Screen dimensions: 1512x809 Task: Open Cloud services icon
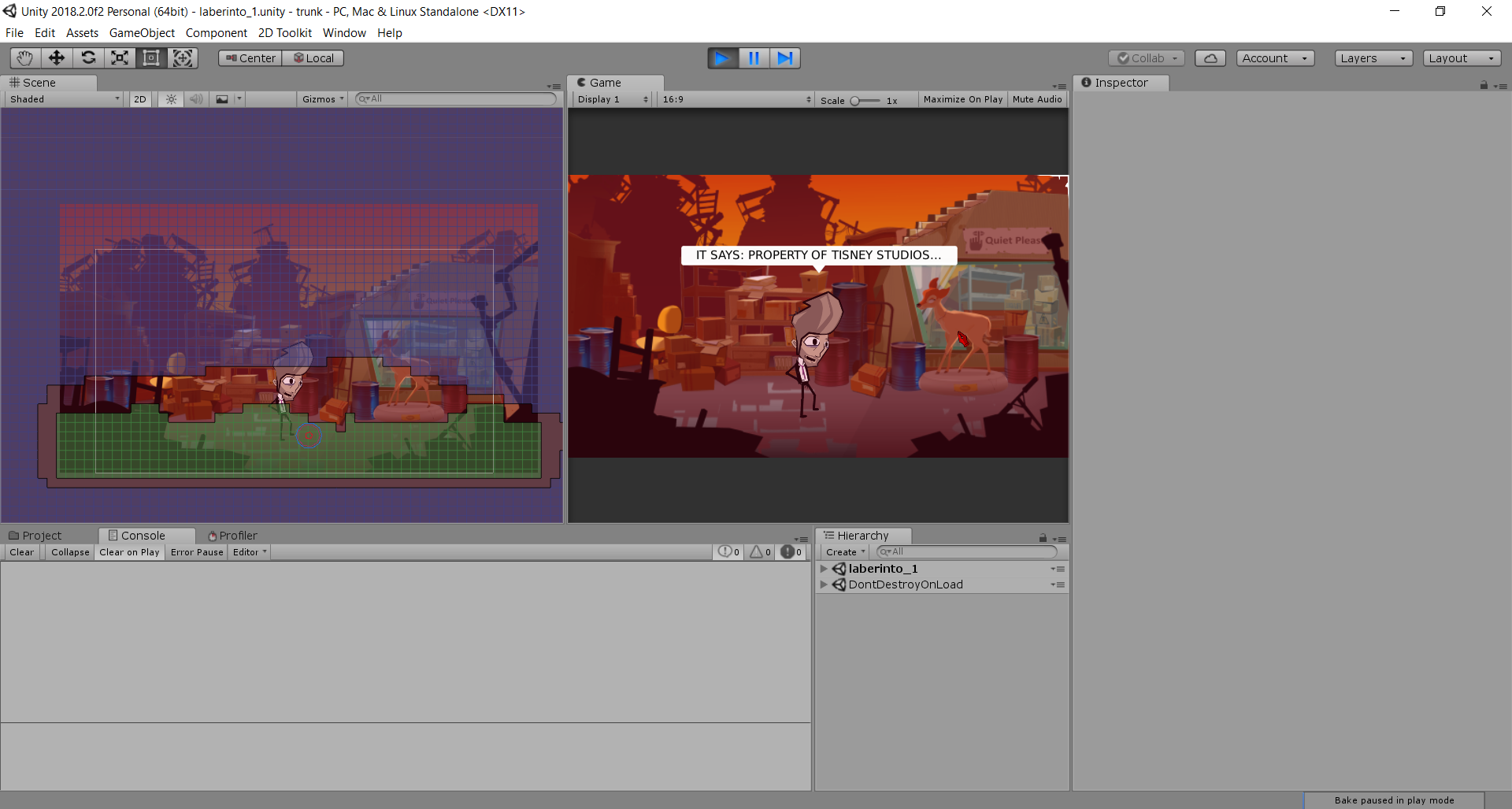[1210, 58]
